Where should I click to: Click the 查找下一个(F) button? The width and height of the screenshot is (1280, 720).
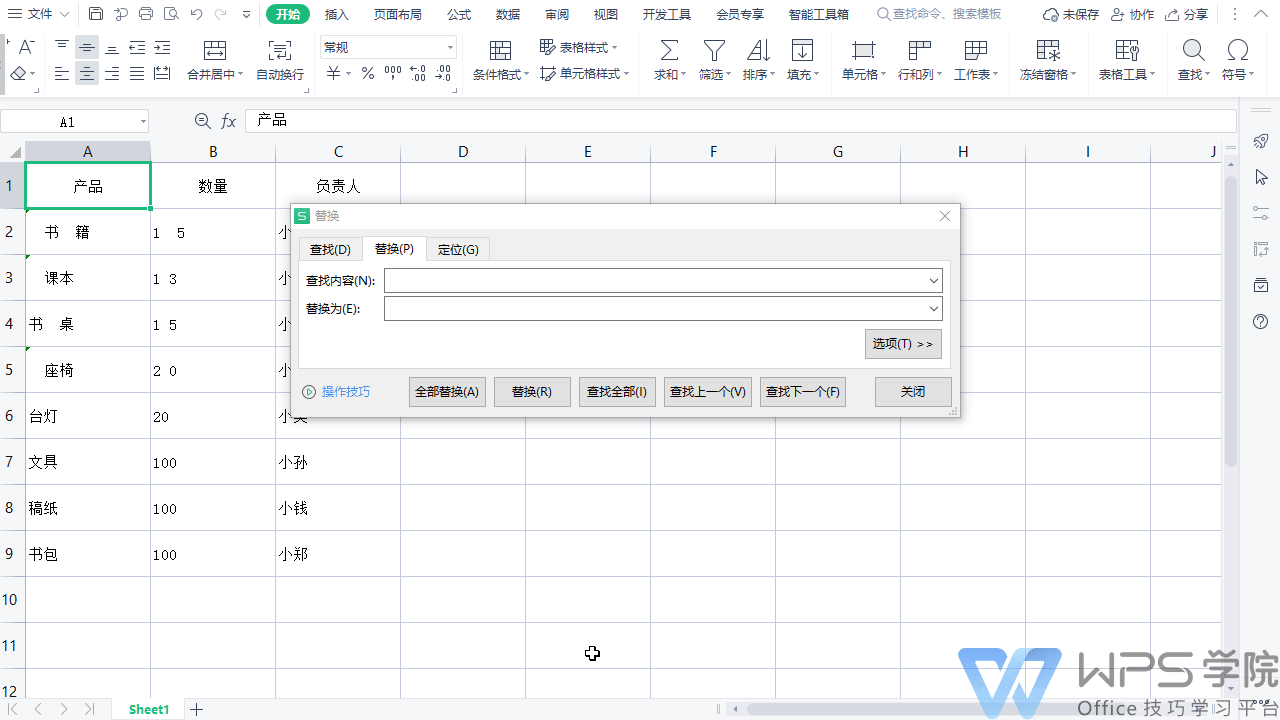point(803,392)
